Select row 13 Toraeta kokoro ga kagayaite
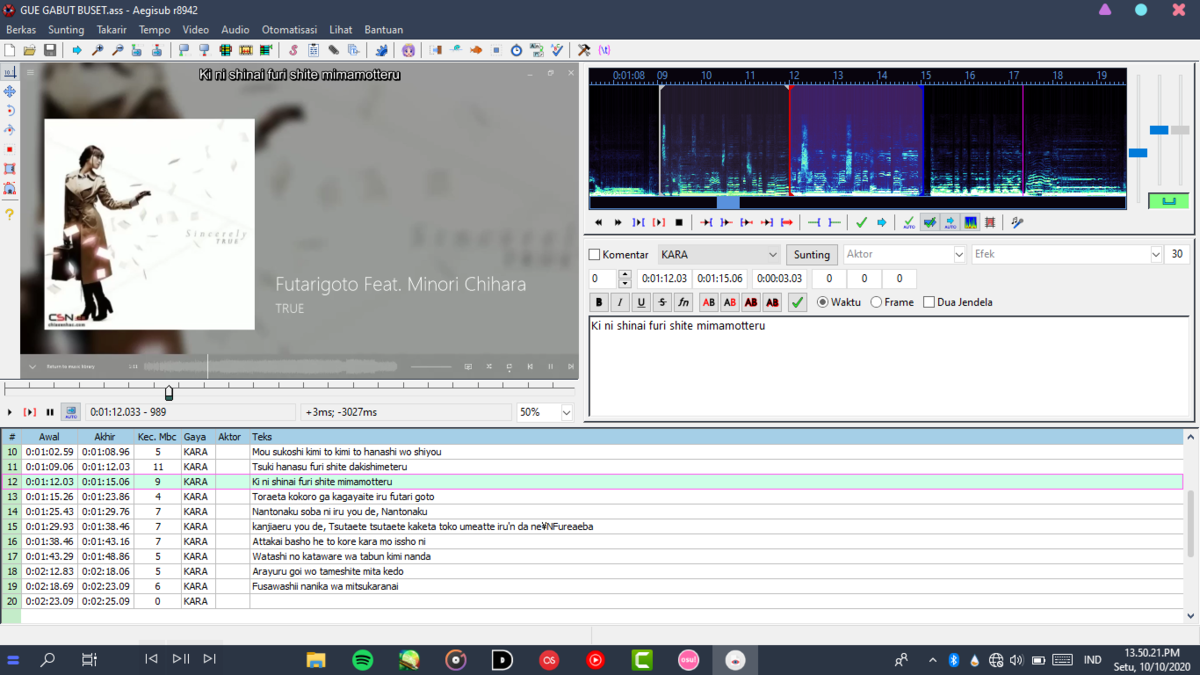 point(594,497)
